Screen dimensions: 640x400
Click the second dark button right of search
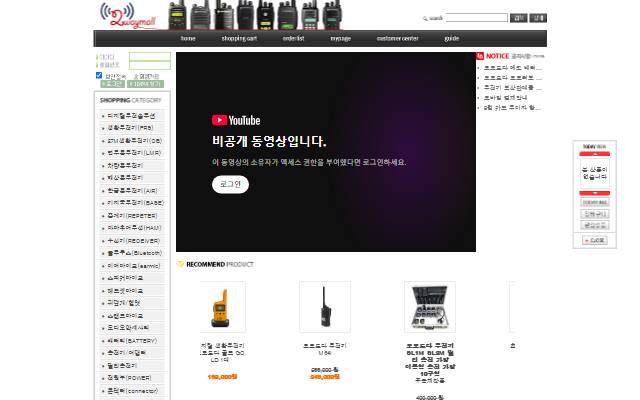pos(538,18)
